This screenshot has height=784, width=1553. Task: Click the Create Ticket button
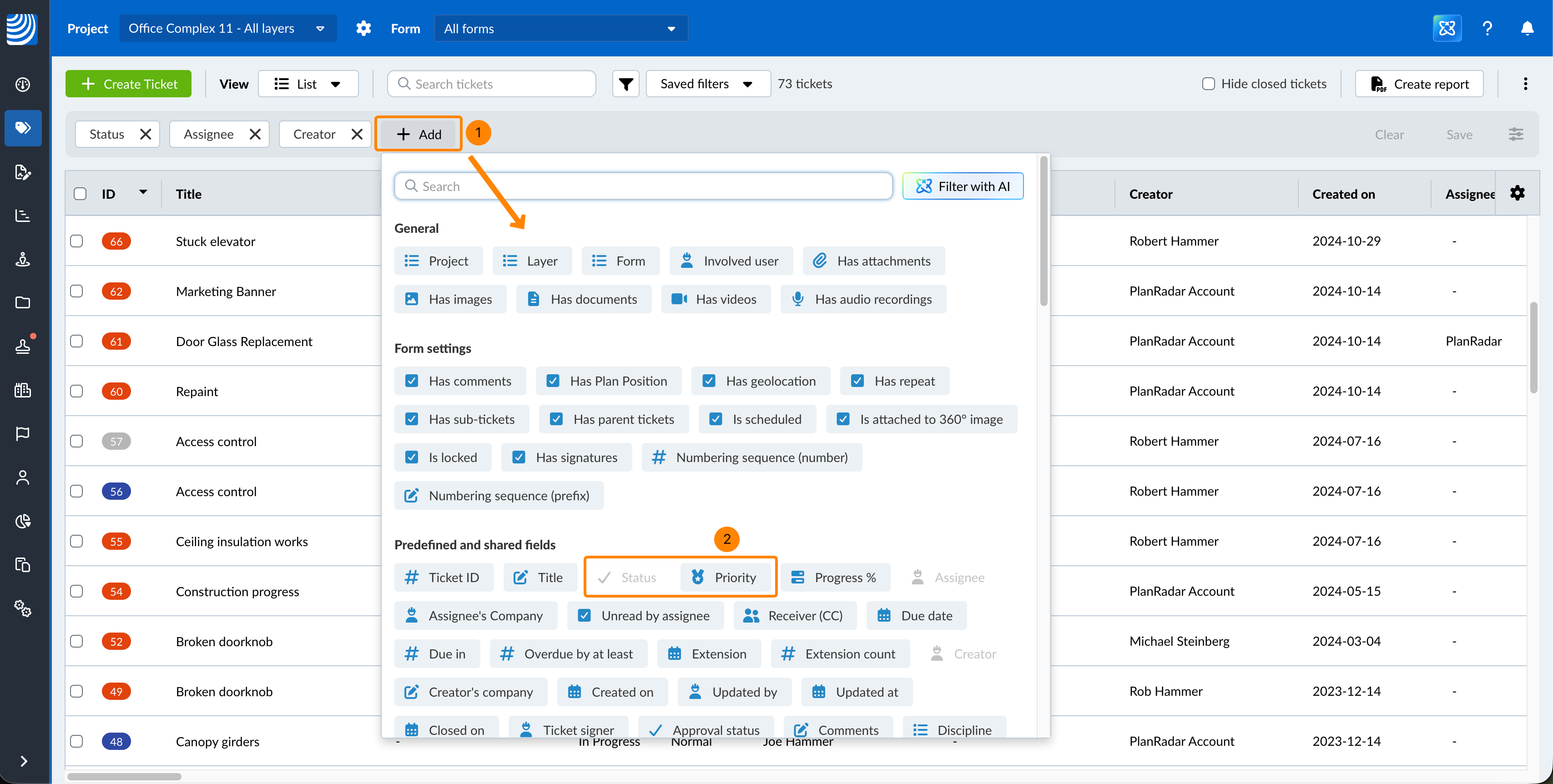coord(128,84)
